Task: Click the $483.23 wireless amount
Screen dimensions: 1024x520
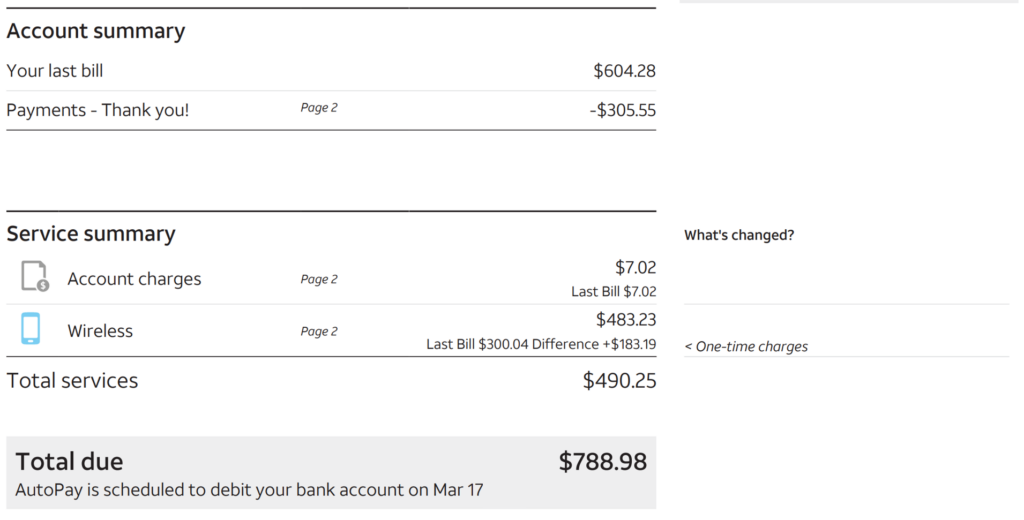Action: coord(626,319)
